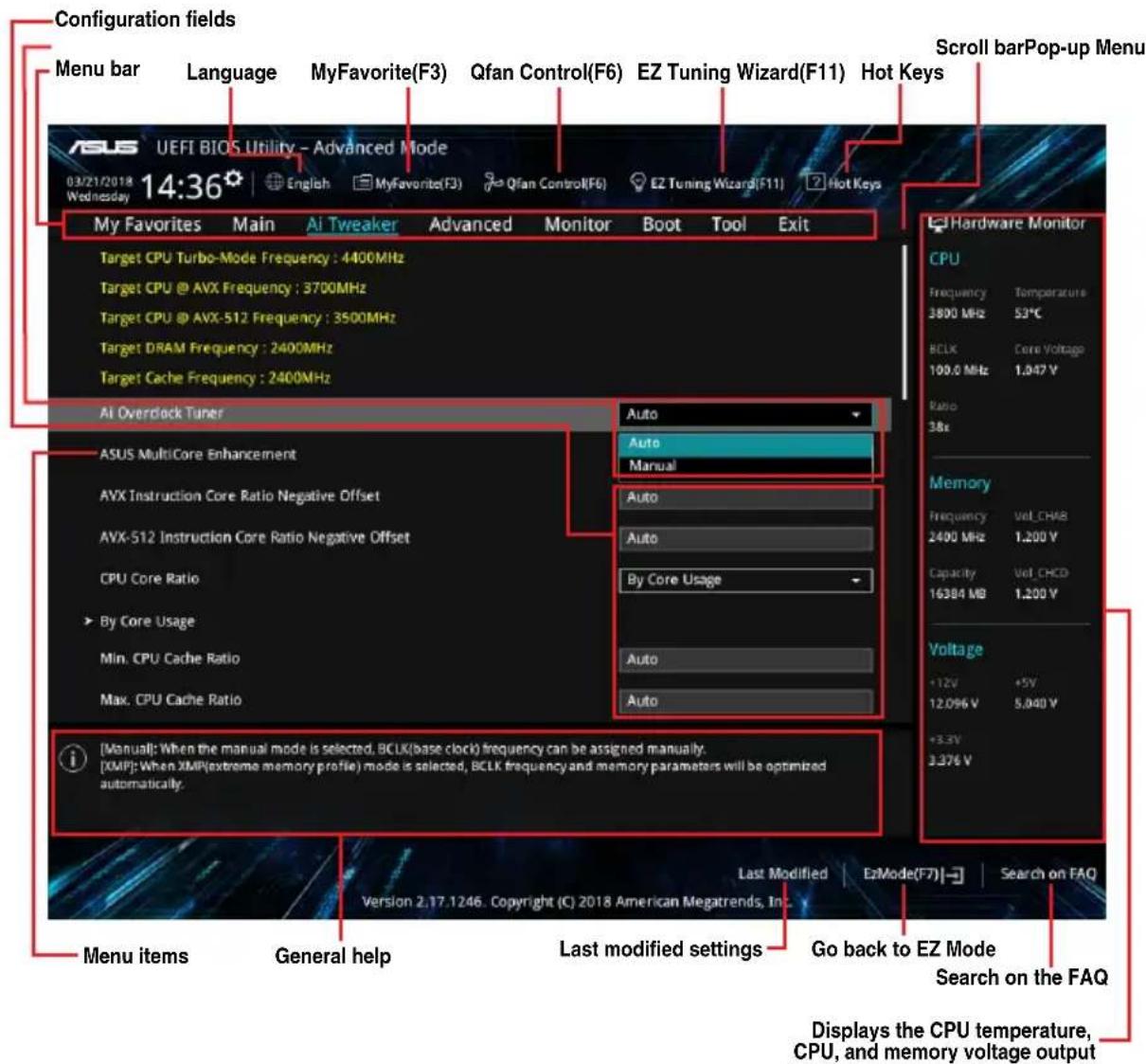Expand the By Core Usage submenu
The height and width of the screenshot is (1064, 1146).
[x=139, y=622]
